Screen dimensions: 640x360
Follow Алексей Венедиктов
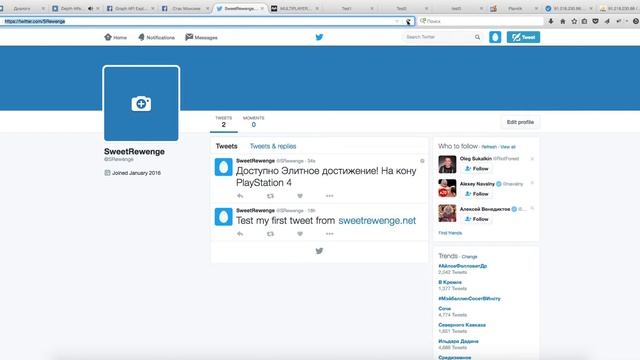click(x=476, y=219)
